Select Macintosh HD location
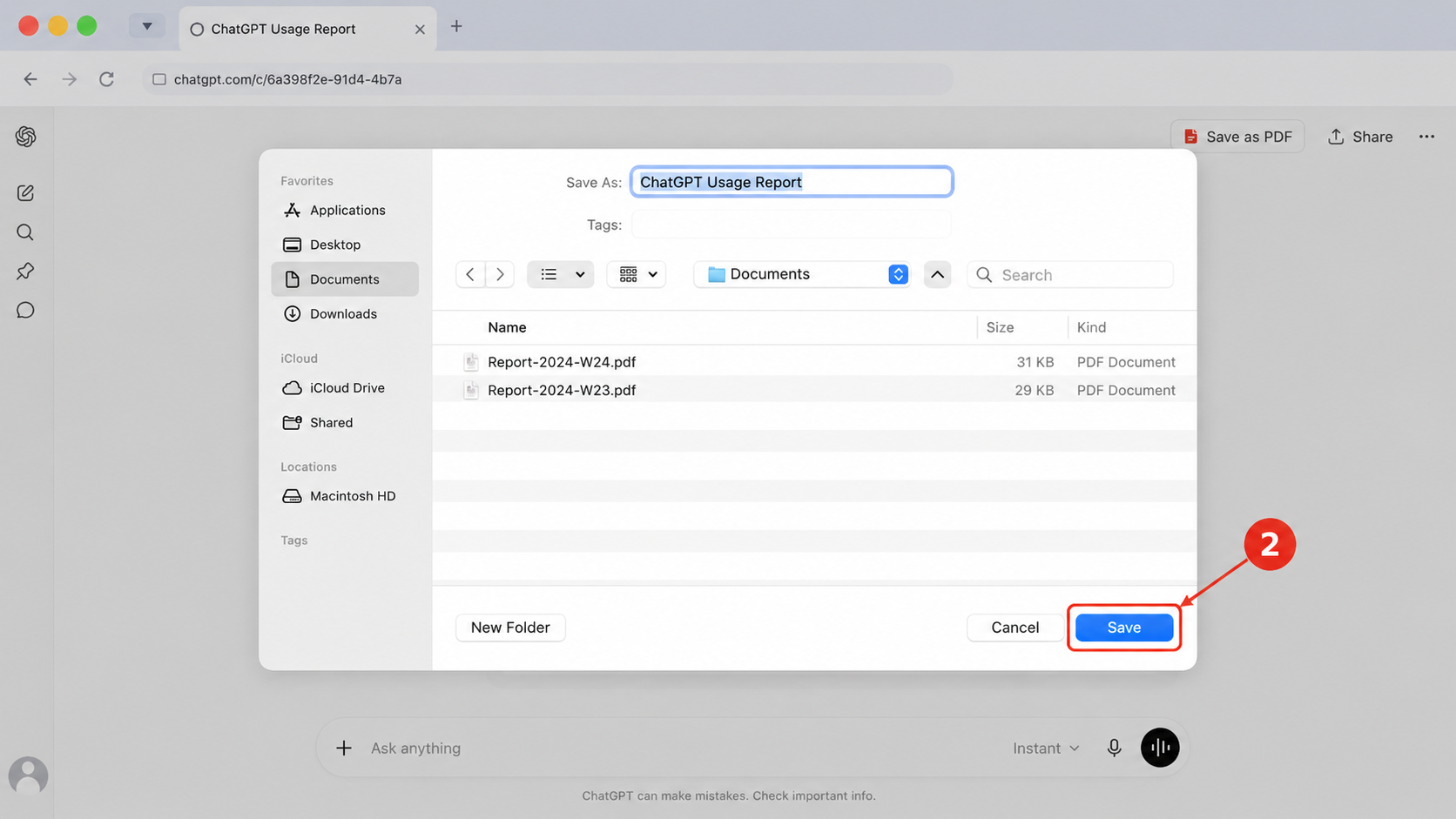Screen dimensions: 1456x819 [x=345, y=496]
